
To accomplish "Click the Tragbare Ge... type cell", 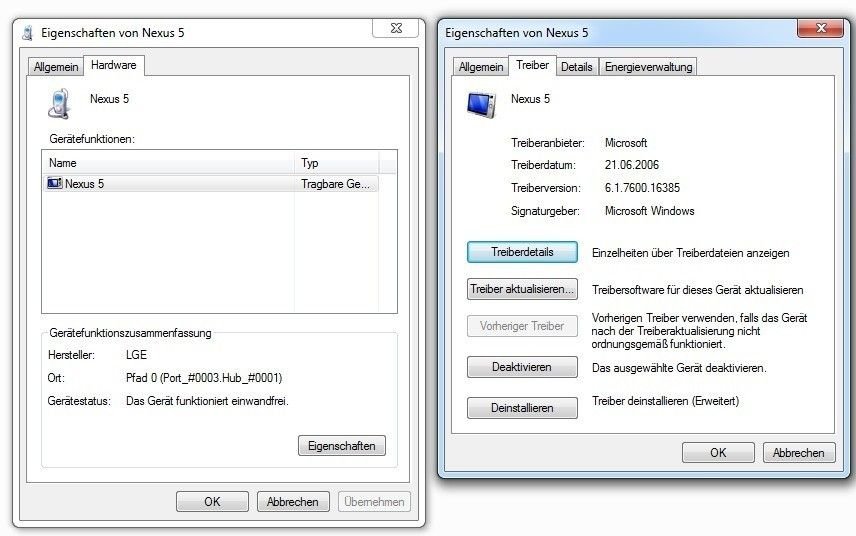I will pyautogui.click(x=335, y=183).
